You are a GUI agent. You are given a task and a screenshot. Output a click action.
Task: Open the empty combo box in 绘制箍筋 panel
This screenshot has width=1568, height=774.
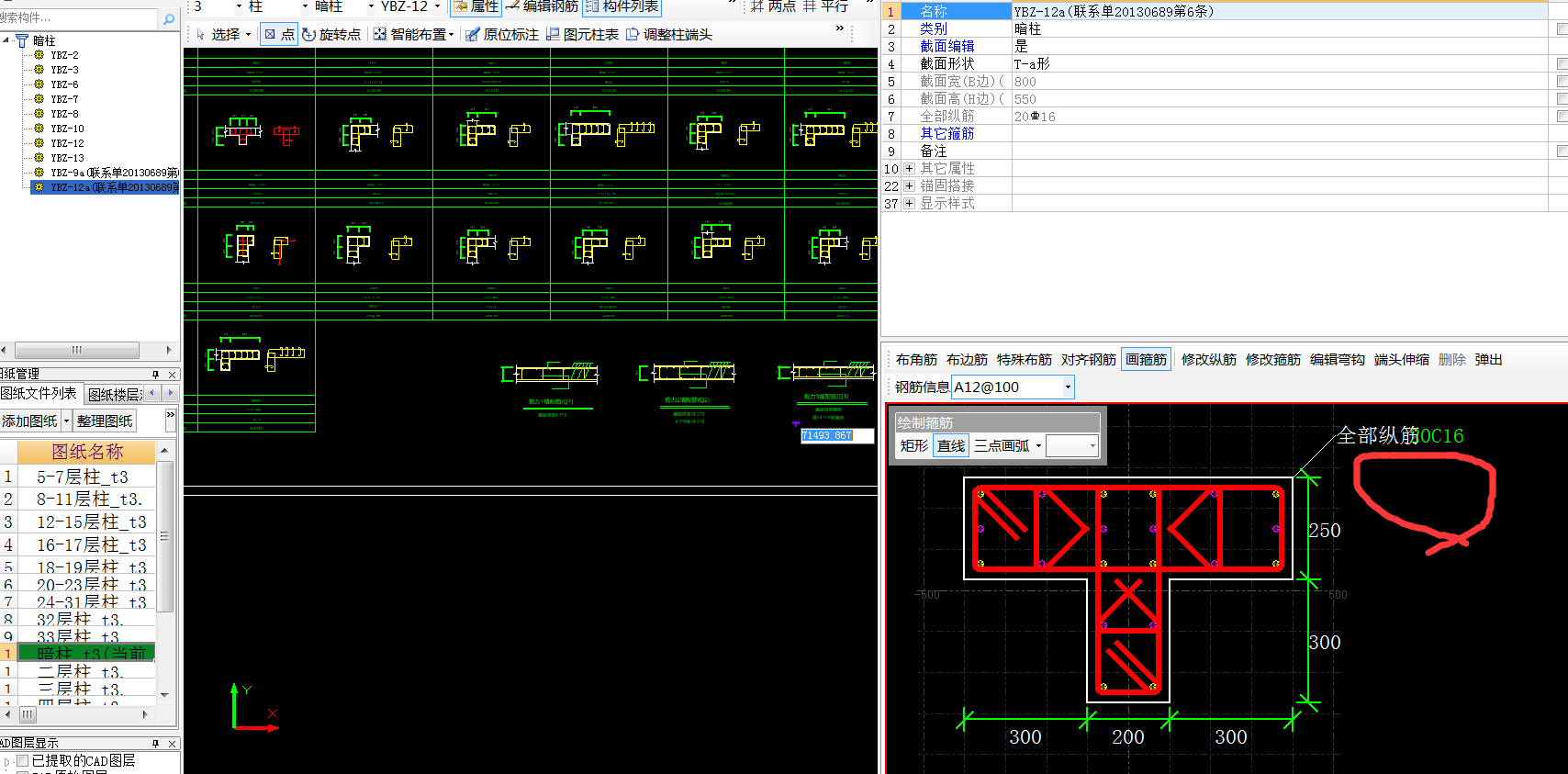click(x=1072, y=446)
